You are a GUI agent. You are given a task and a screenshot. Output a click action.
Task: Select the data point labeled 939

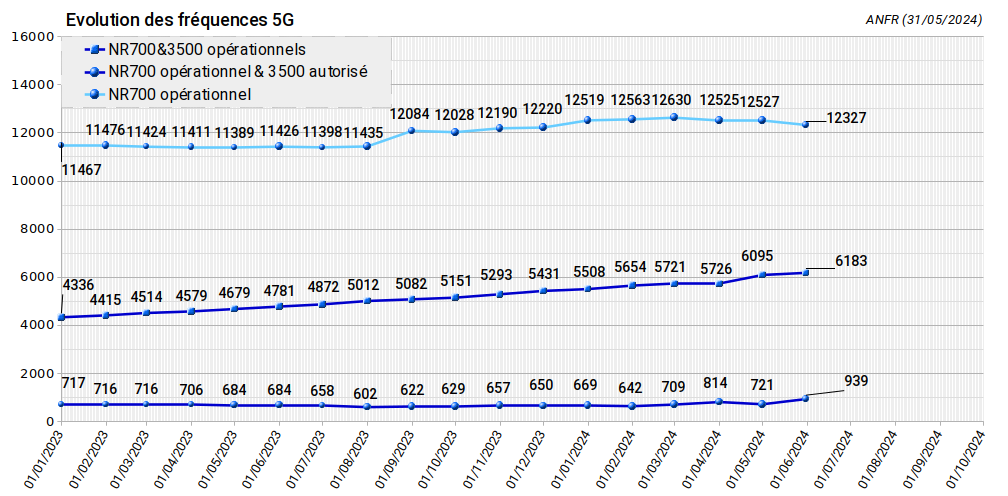pos(806,398)
